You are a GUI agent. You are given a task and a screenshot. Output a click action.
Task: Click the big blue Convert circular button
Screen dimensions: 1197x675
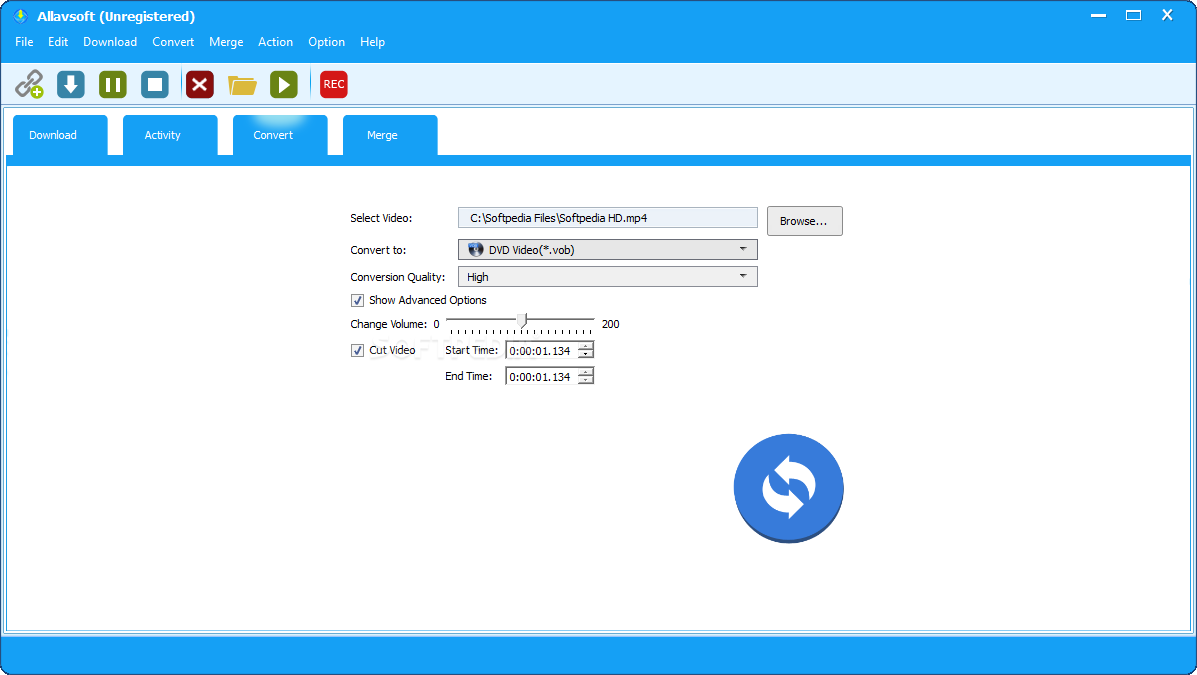point(789,489)
